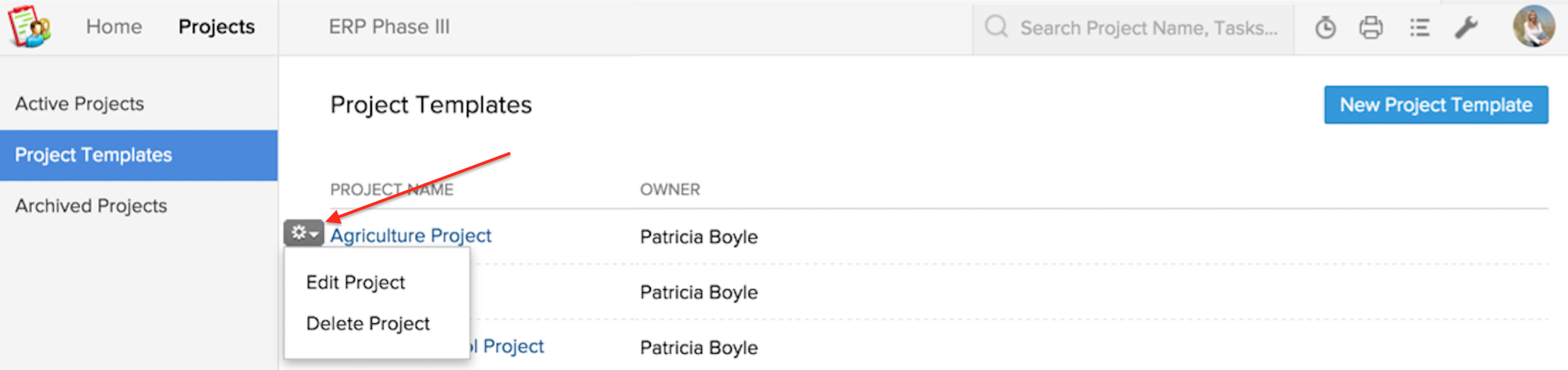
Task: Open the wrench settings icon
Action: [x=1465, y=28]
